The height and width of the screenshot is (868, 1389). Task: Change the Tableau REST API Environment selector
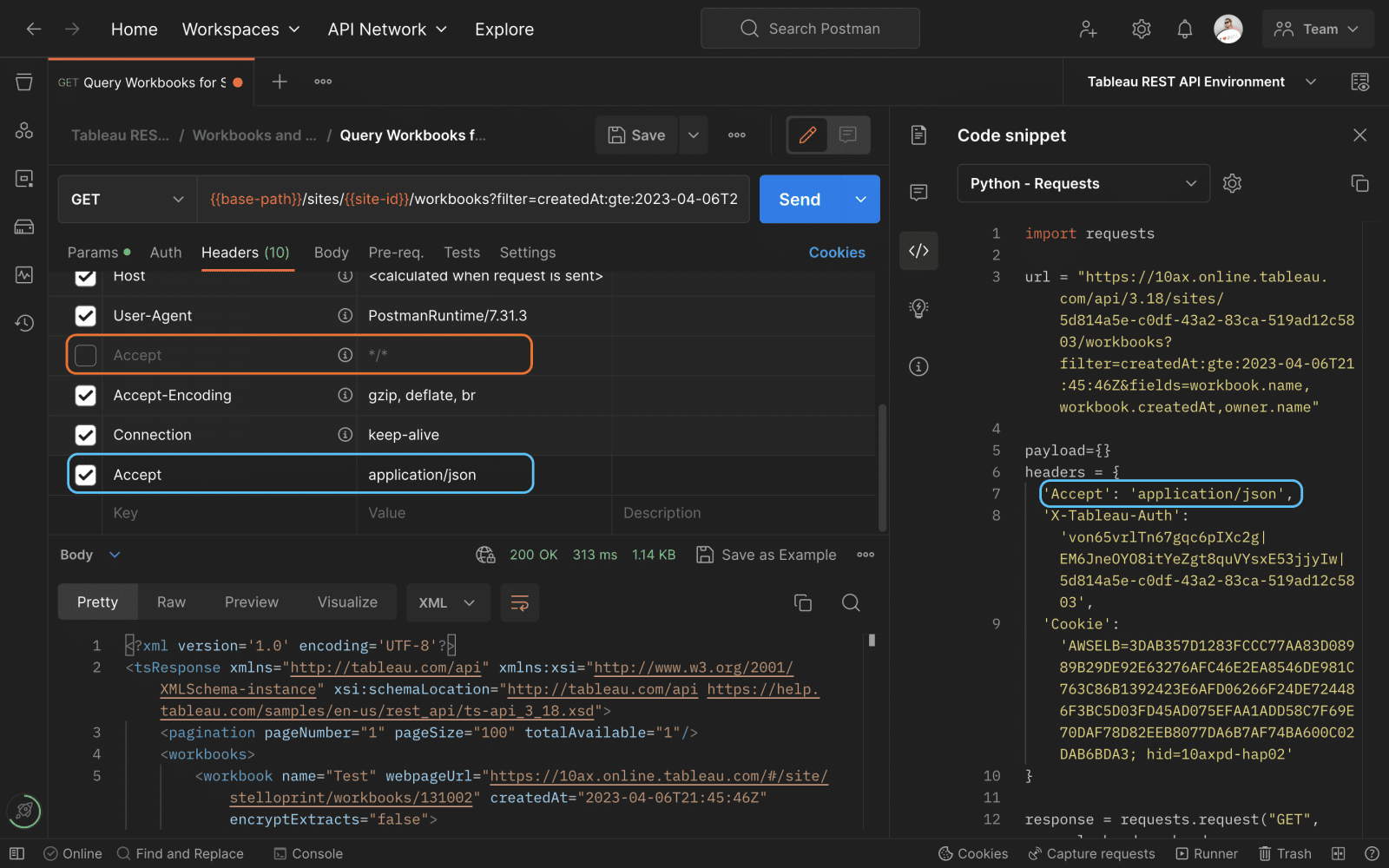(x=1201, y=82)
